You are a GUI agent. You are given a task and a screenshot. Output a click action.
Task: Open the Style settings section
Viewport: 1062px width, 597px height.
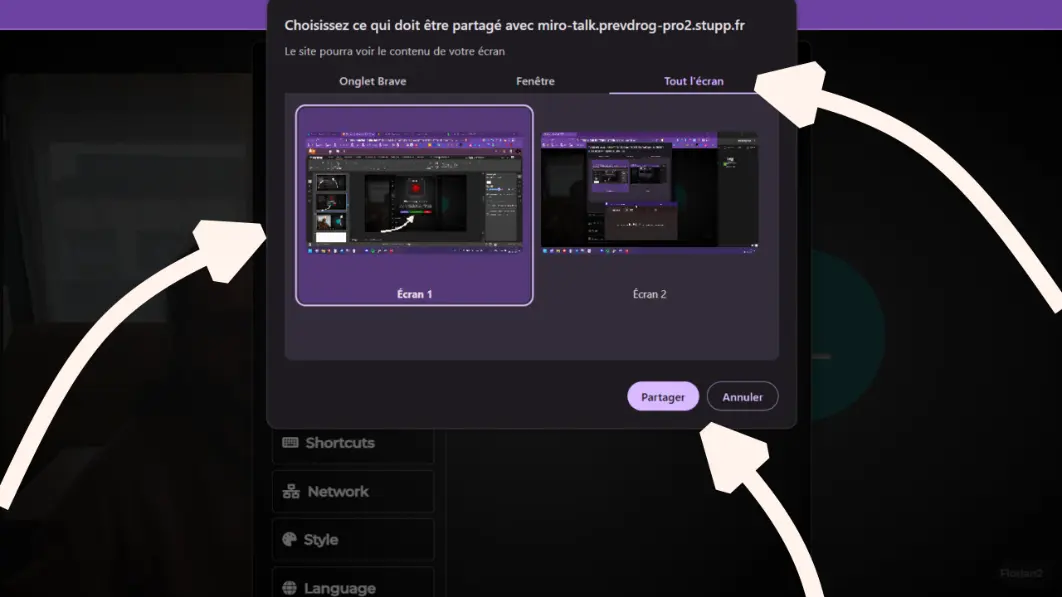pyautogui.click(x=353, y=539)
